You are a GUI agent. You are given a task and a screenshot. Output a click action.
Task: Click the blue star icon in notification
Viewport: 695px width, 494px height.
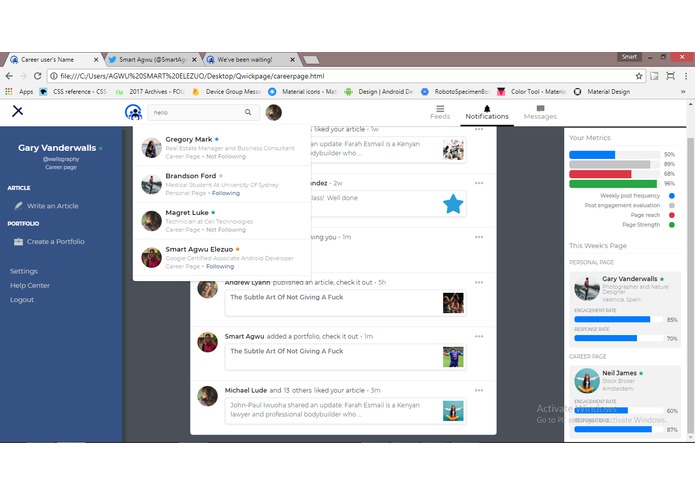[453, 204]
